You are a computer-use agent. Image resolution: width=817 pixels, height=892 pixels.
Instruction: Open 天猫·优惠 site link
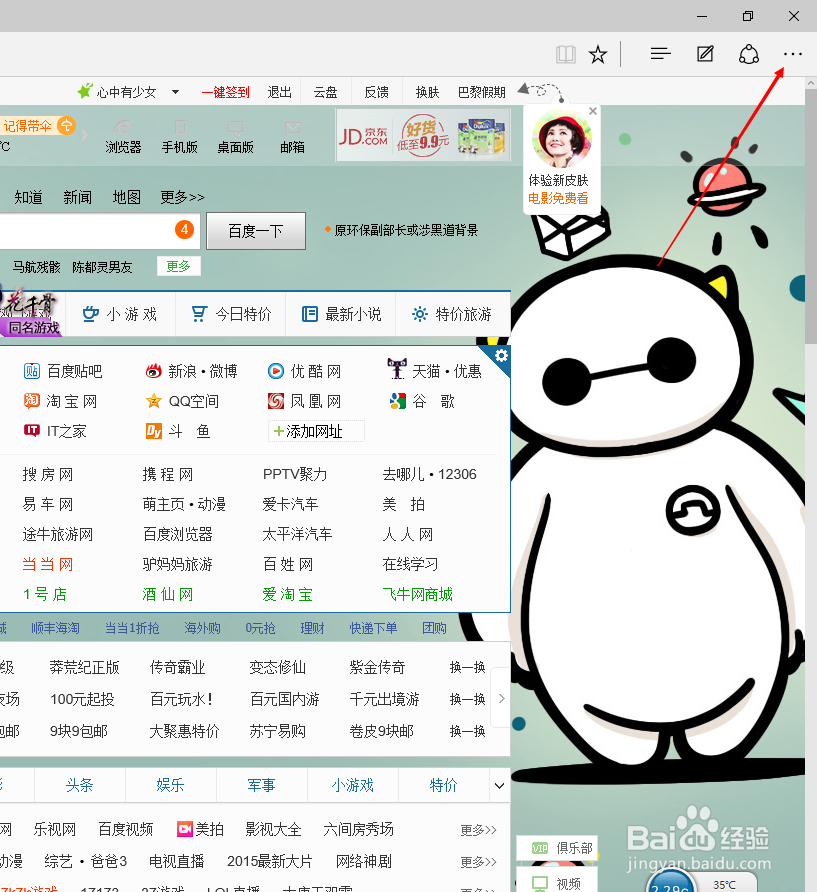pos(435,370)
